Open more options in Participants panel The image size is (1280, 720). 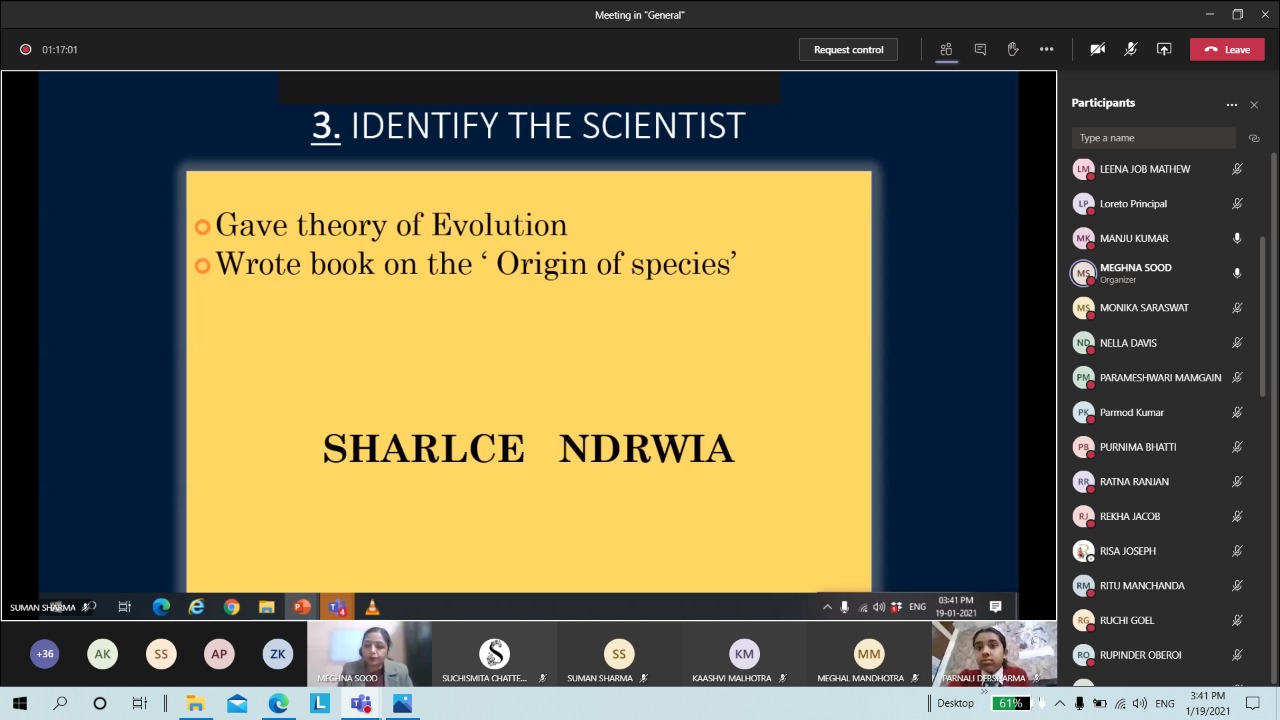click(1232, 104)
